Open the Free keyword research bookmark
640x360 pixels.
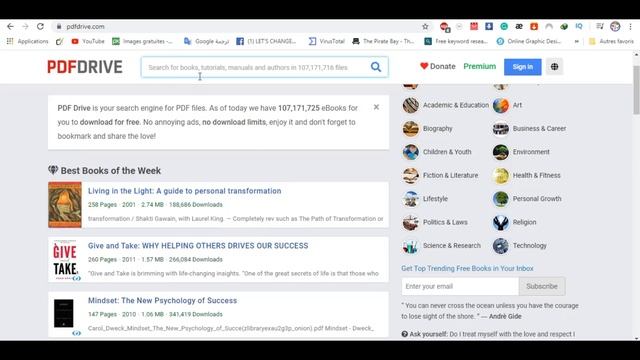[456, 41]
